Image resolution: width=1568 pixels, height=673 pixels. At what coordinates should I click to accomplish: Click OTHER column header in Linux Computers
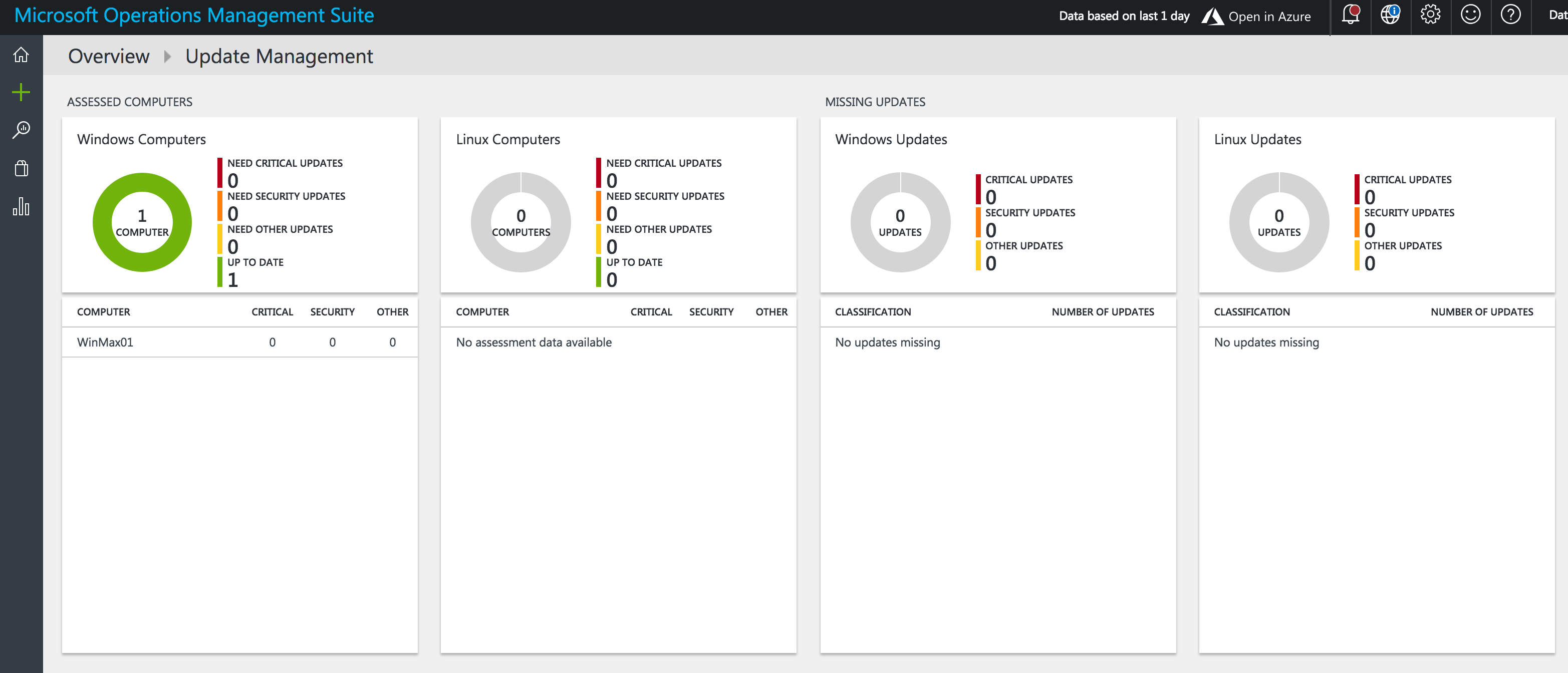tap(771, 311)
